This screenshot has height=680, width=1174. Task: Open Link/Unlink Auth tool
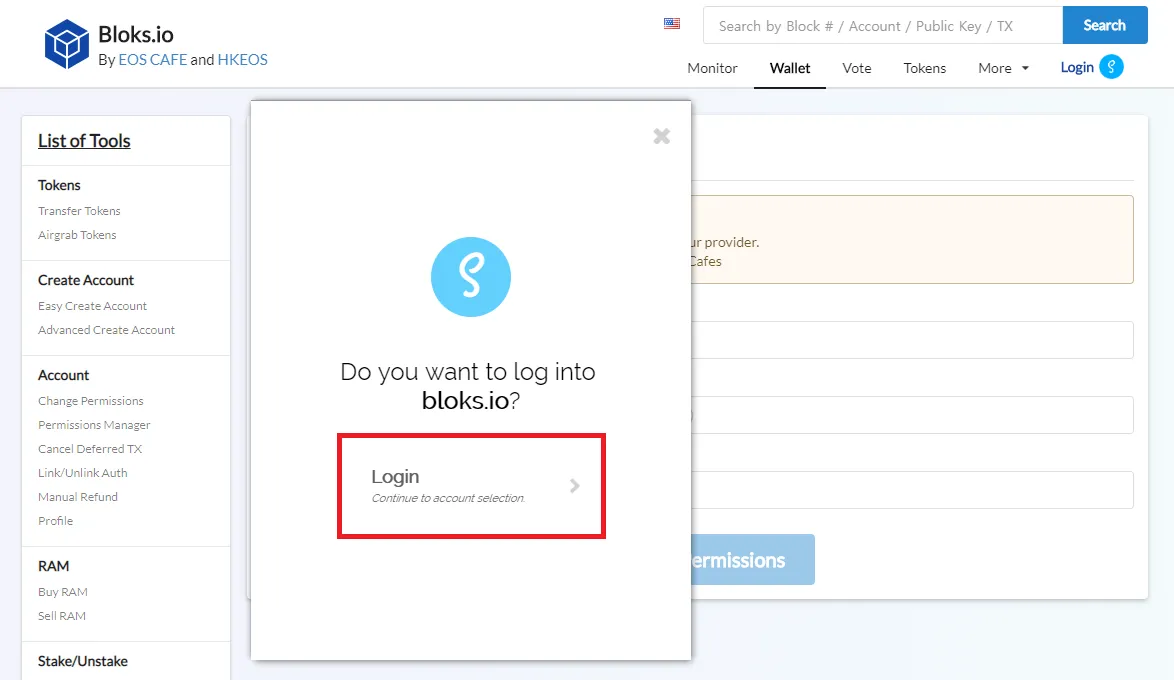click(x=82, y=473)
